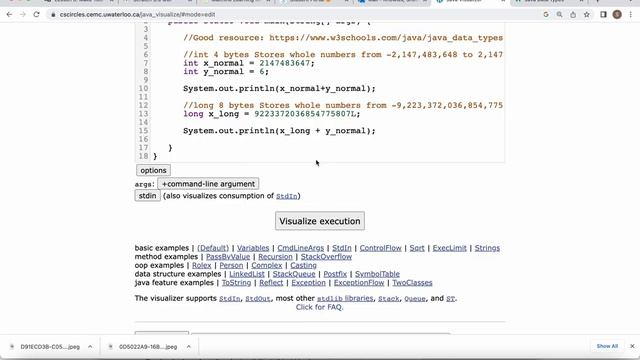Click the D91EC03B jpeg file icon
This screenshot has width=640, height=360.
click(12, 347)
